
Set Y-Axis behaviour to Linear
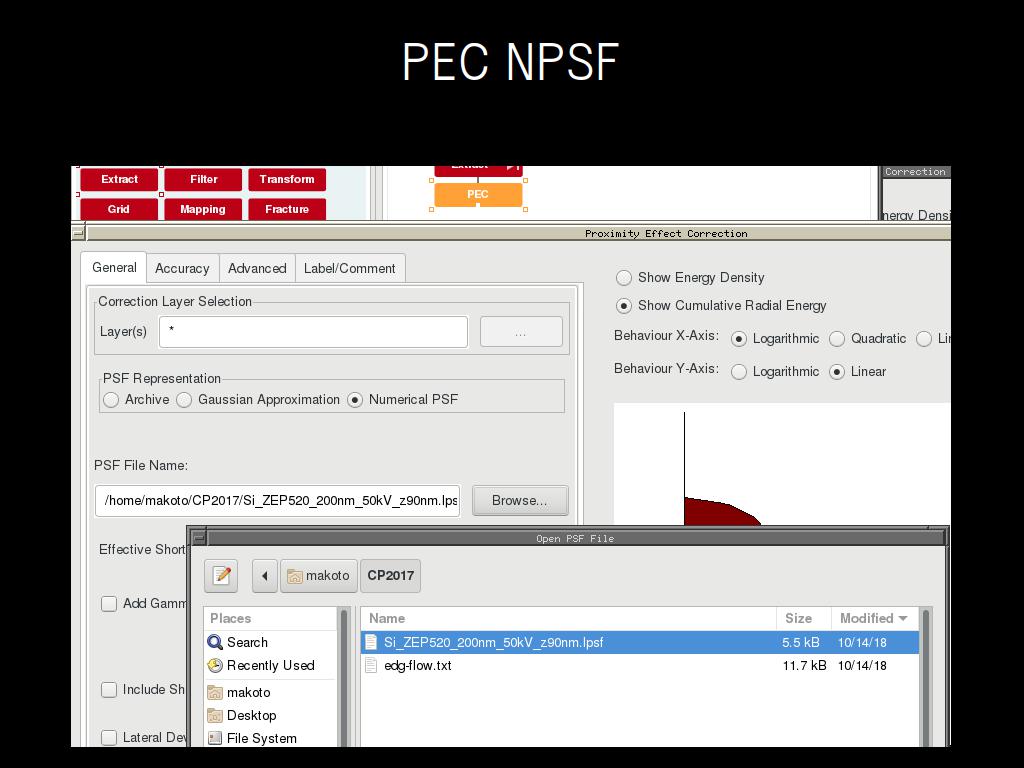pos(837,372)
